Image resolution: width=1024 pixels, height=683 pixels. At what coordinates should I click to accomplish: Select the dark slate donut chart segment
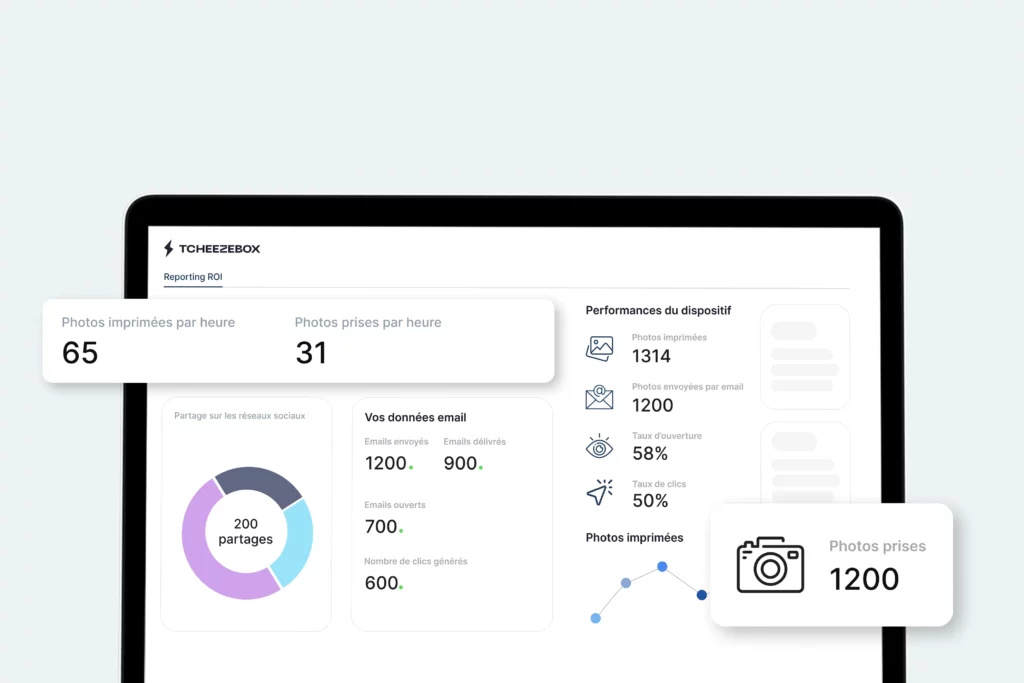tap(258, 484)
